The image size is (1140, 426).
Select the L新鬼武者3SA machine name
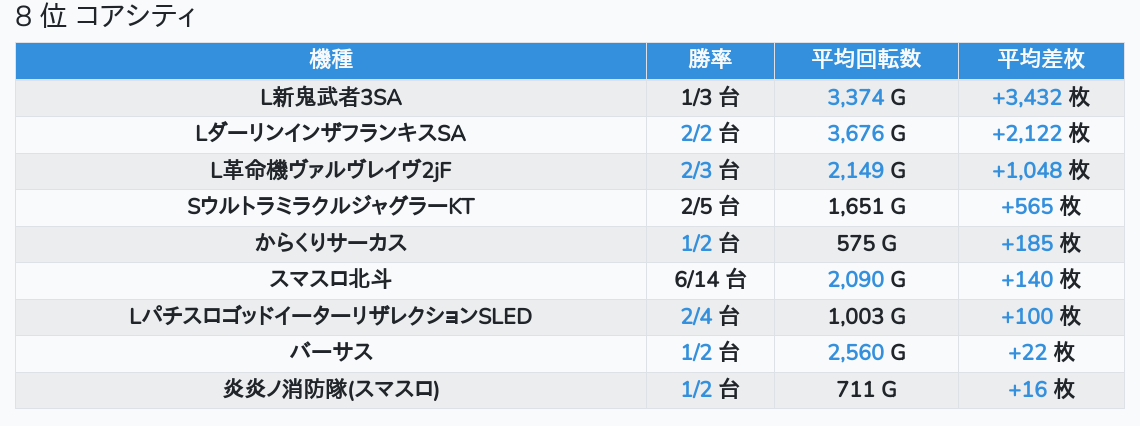pos(331,97)
